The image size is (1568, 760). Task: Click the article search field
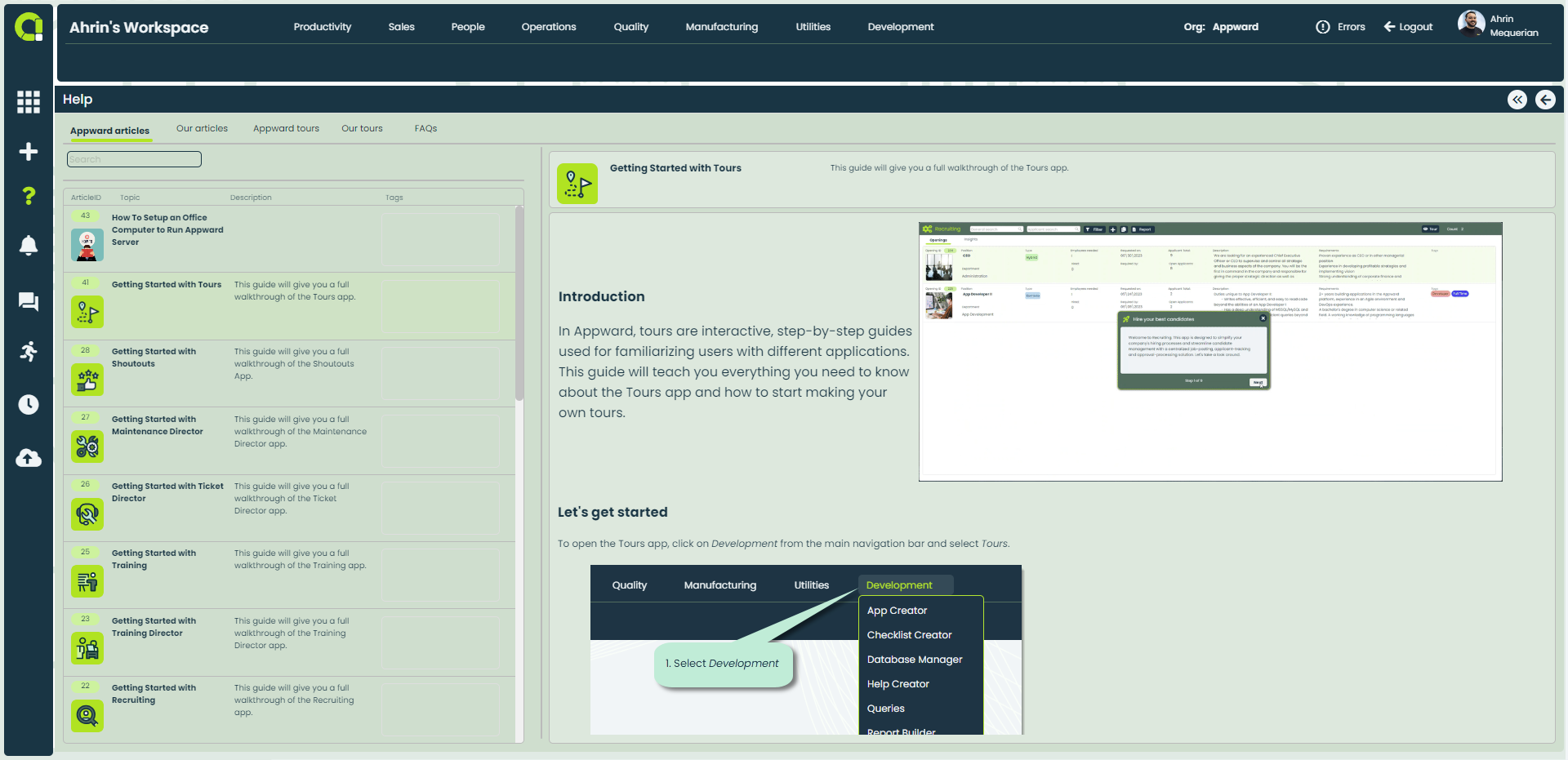click(x=134, y=159)
